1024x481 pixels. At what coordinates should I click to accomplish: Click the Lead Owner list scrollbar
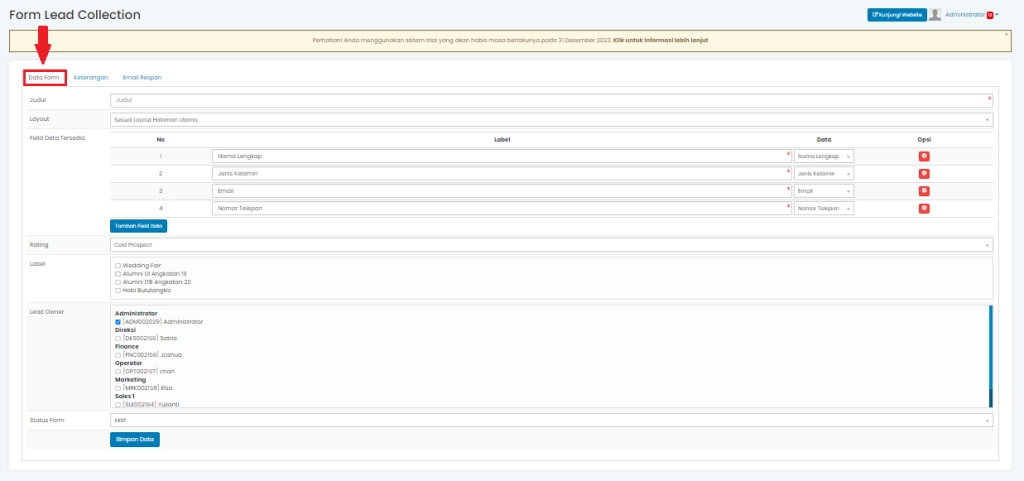(x=990, y=356)
